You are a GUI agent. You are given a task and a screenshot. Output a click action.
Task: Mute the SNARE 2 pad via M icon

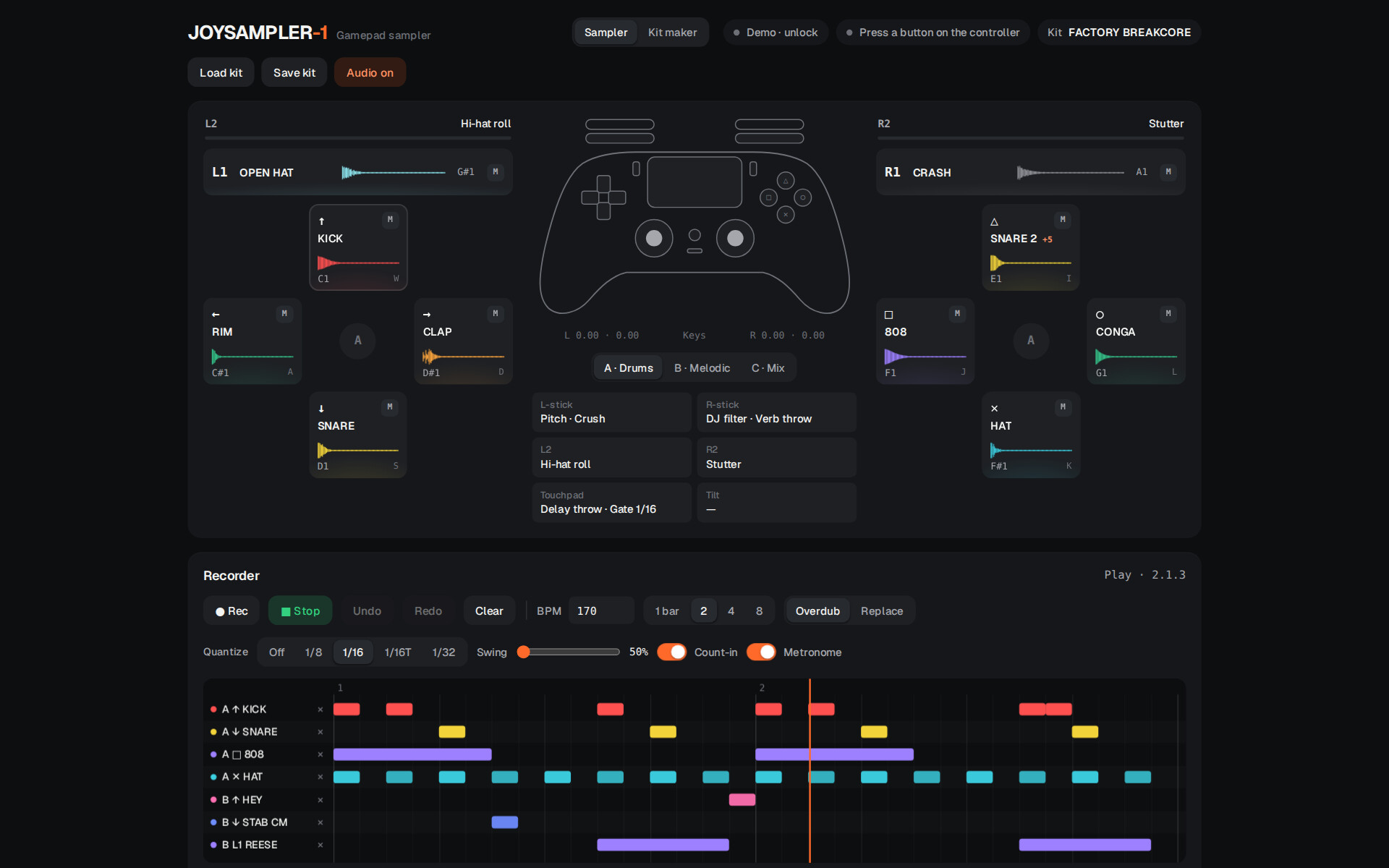click(1063, 220)
